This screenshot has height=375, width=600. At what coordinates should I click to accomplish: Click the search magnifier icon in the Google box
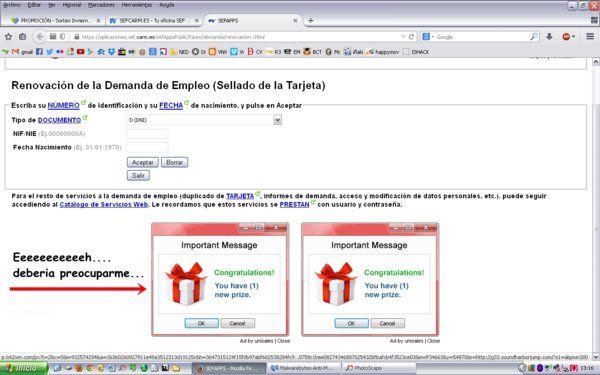point(534,37)
